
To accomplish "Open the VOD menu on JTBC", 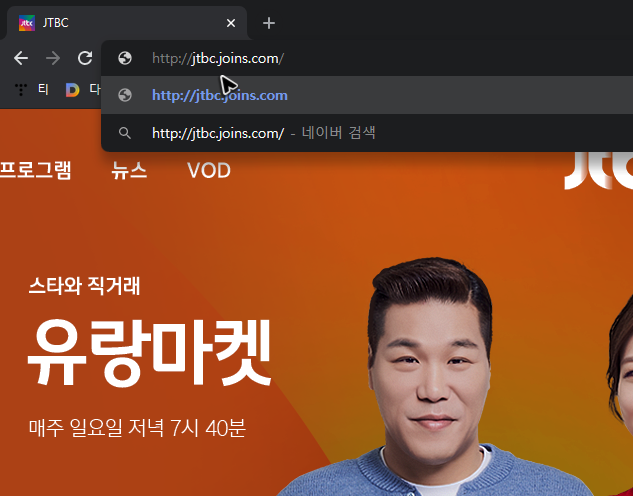I will point(209,171).
